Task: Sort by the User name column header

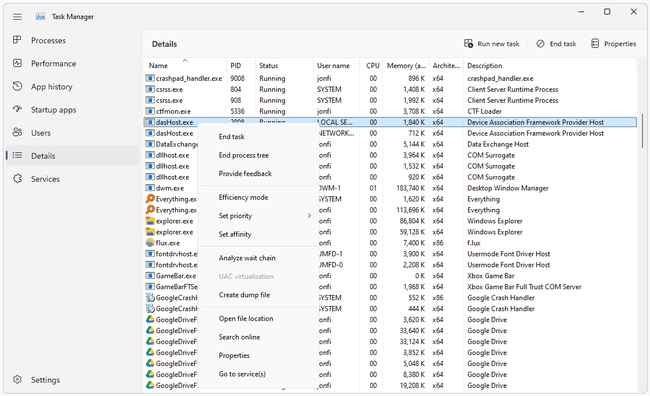Action: point(336,65)
